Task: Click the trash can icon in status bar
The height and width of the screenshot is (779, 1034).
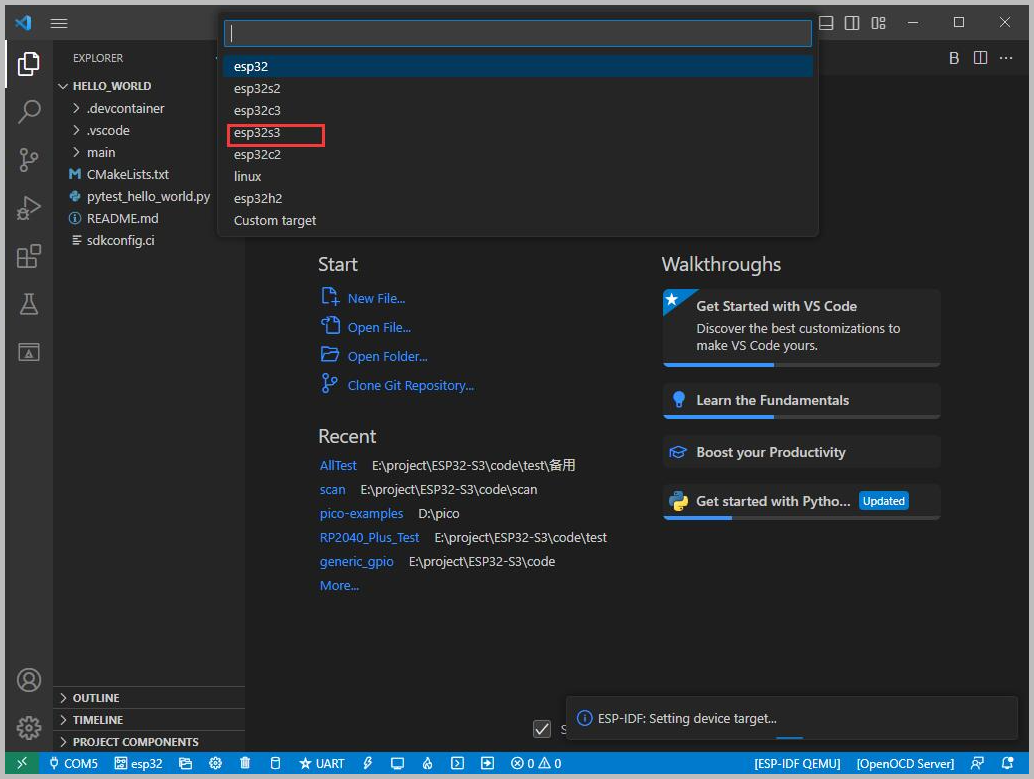Action: coord(245,764)
